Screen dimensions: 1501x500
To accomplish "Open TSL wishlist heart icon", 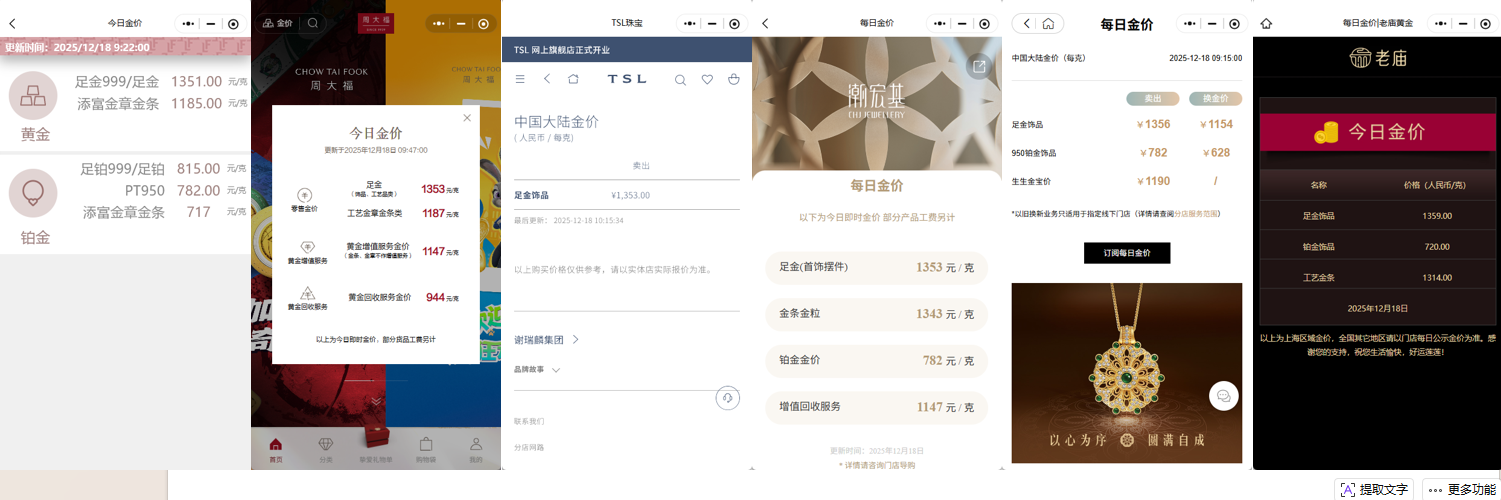I will 707,80.
